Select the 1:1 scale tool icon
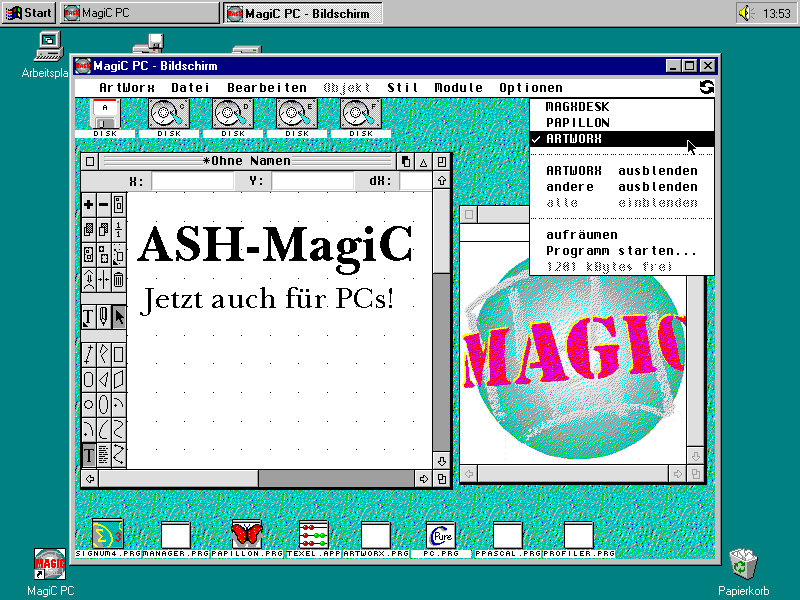 (118, 230)
